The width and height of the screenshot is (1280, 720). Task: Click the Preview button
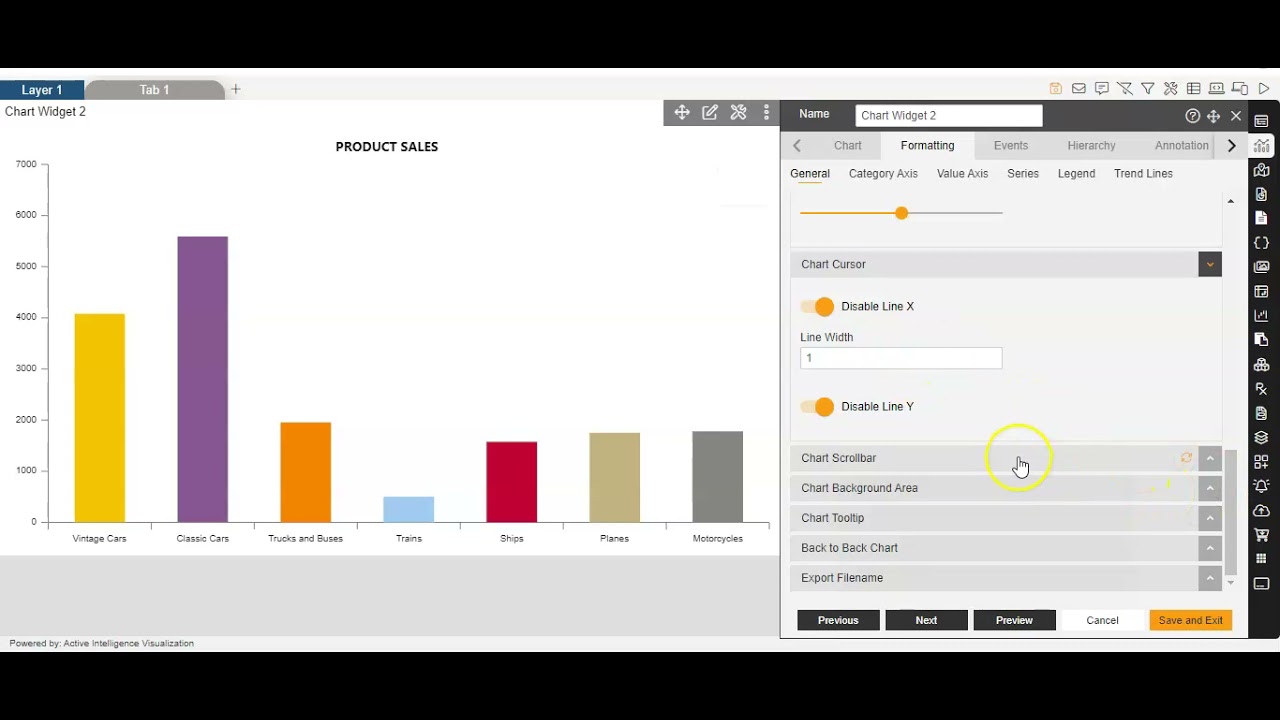(x=1014, y=621)
